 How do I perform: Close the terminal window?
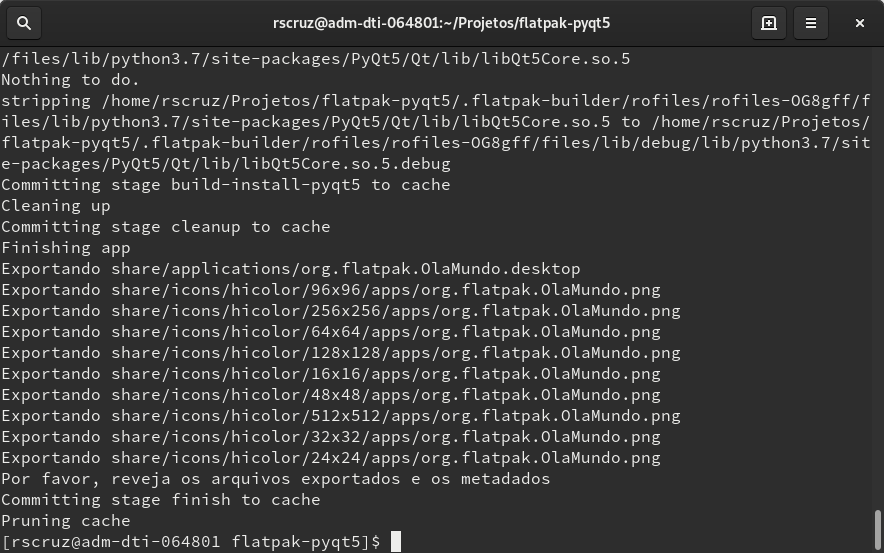[859, 23]
